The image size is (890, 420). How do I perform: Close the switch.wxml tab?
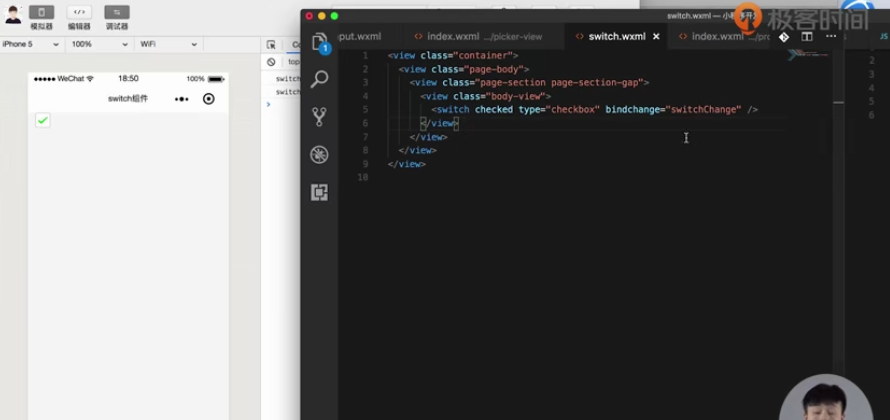click(x=656, y=36)
